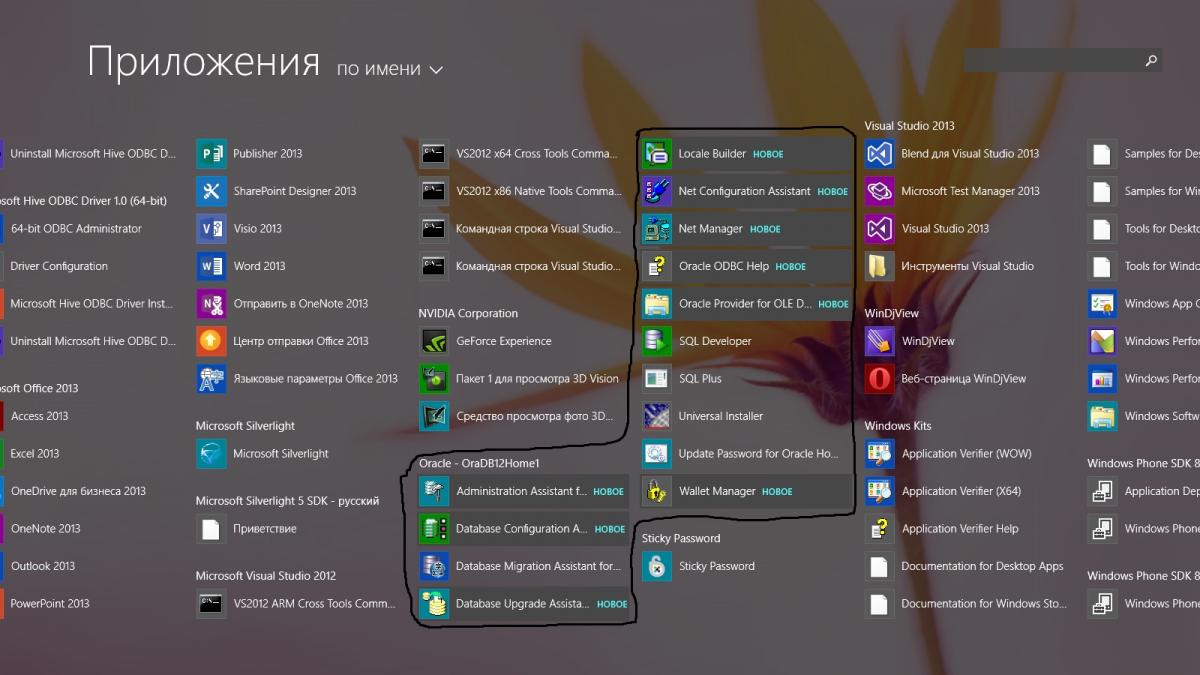Image resolution: width=1200 pixels, height=675 pixels.
Task: Click the search input field
Action: [x=1062, y=60]
